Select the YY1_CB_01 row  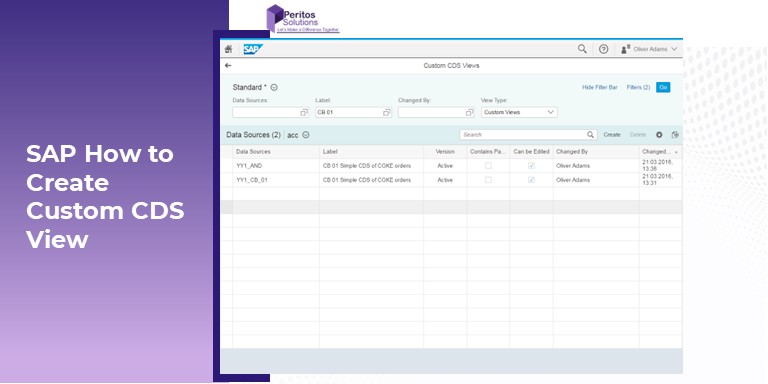point(451,180)
